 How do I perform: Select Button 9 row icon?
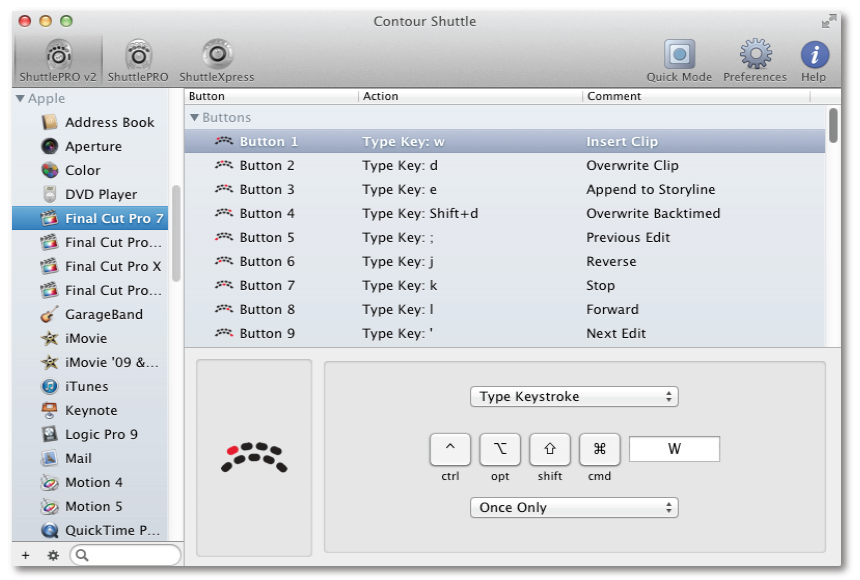pyautogui.click(x=224, y=334)
